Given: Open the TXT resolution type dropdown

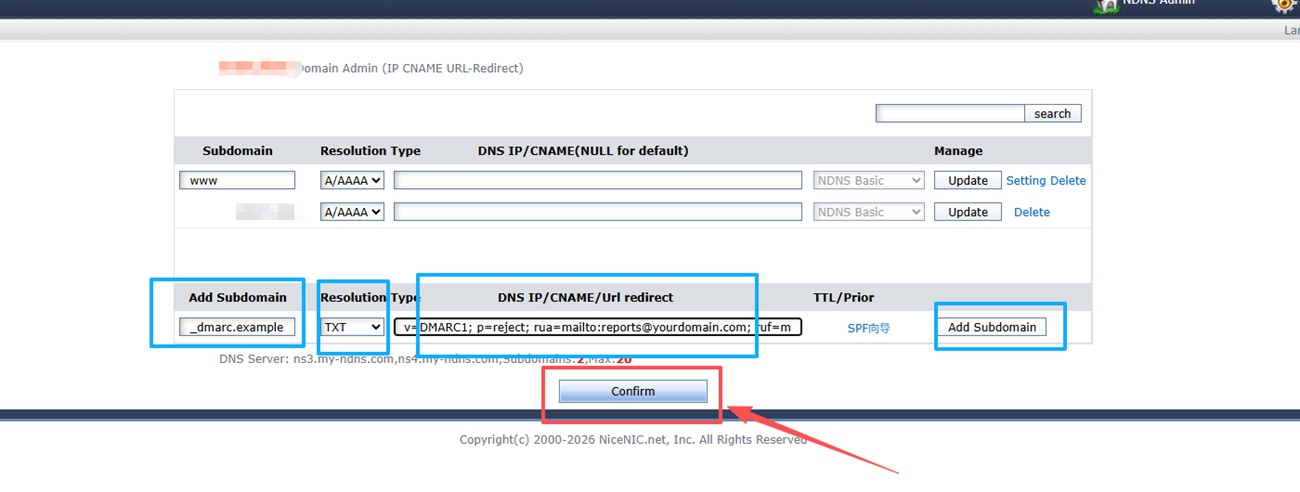Looking at the screenshot, I should pos(353,327).
